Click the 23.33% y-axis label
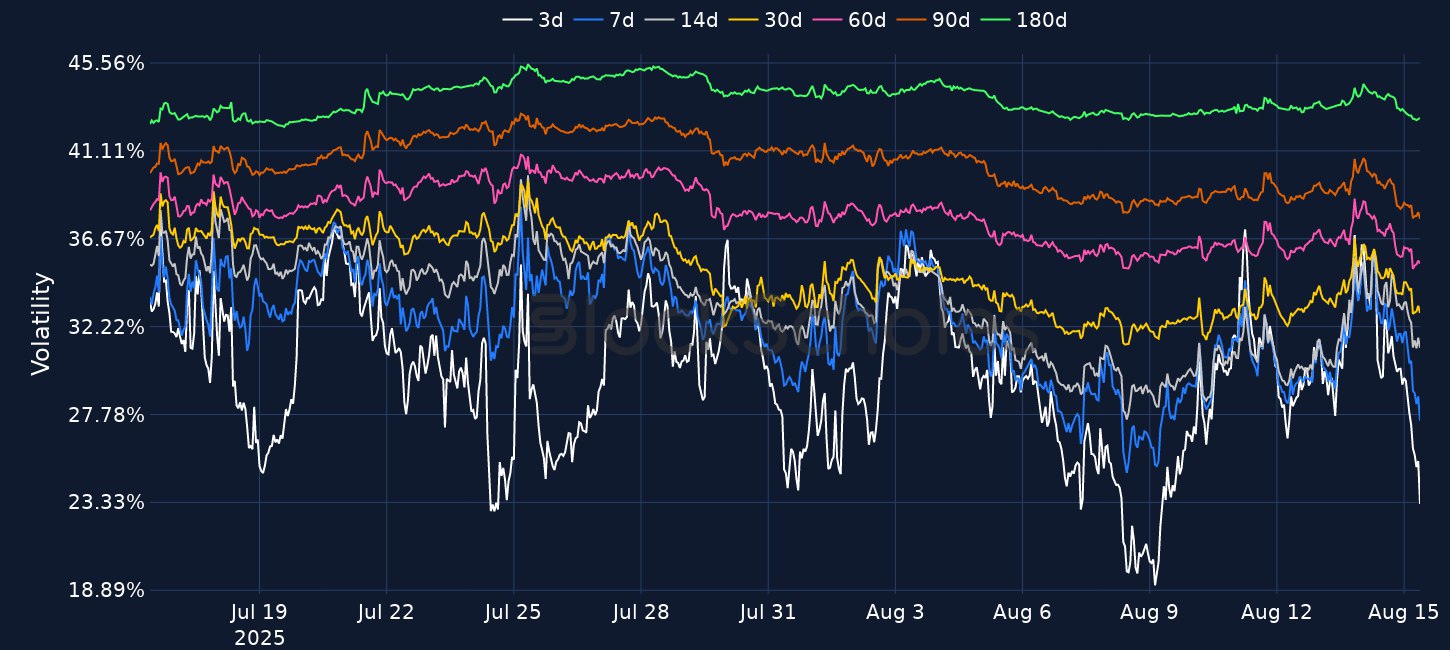 click(x=106, y=502)
